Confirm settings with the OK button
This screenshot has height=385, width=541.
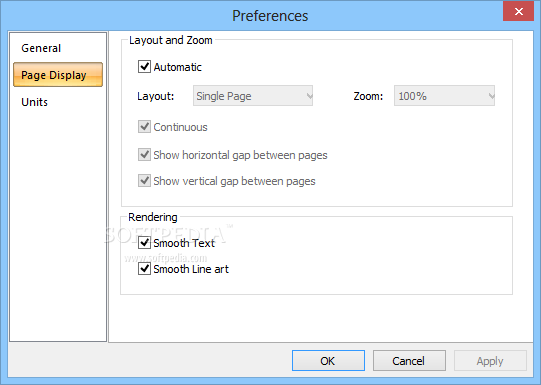click(328, 361)
